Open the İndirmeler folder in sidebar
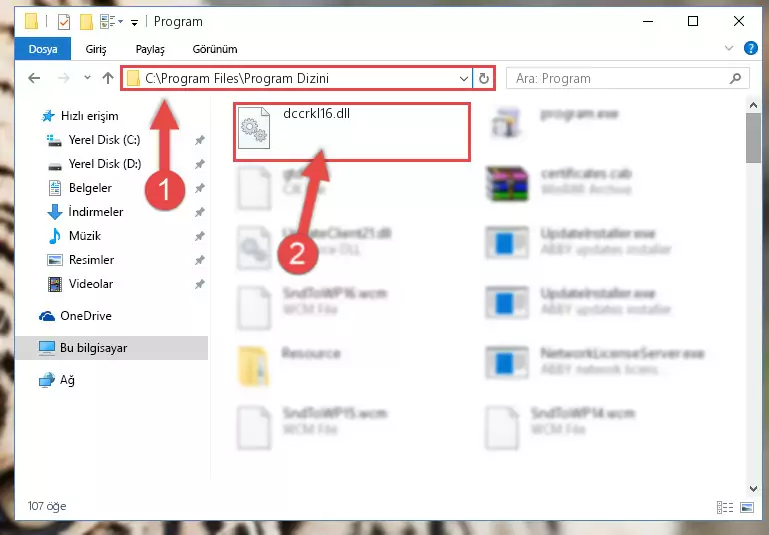Screen dimensions: 769x535 [85, 212]
